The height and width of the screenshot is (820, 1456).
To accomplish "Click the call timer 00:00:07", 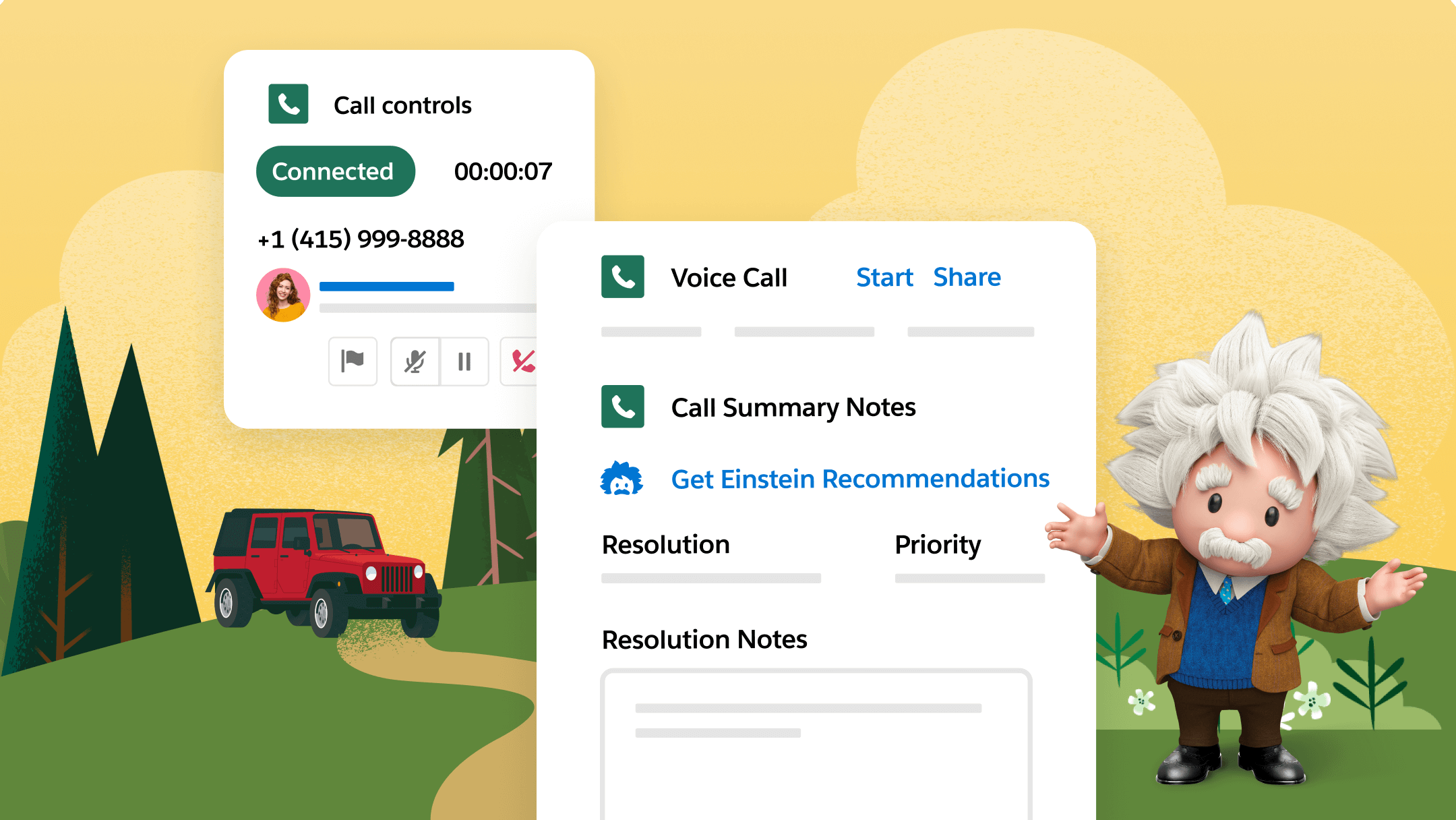I will 503,171.
